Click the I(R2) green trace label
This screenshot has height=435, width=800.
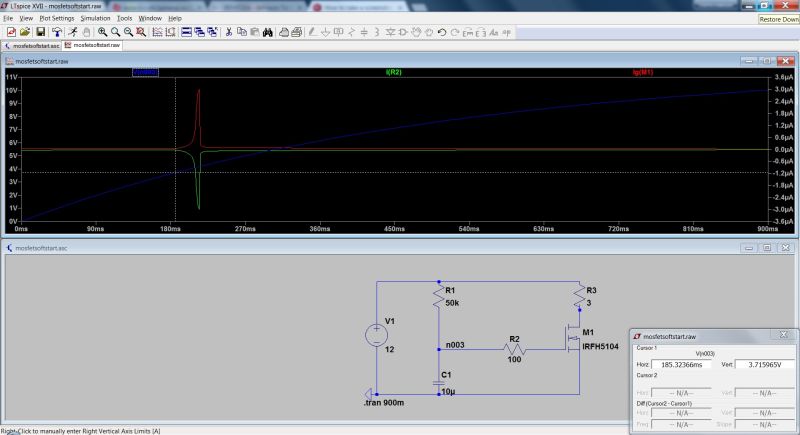click(x=393, y=72)
